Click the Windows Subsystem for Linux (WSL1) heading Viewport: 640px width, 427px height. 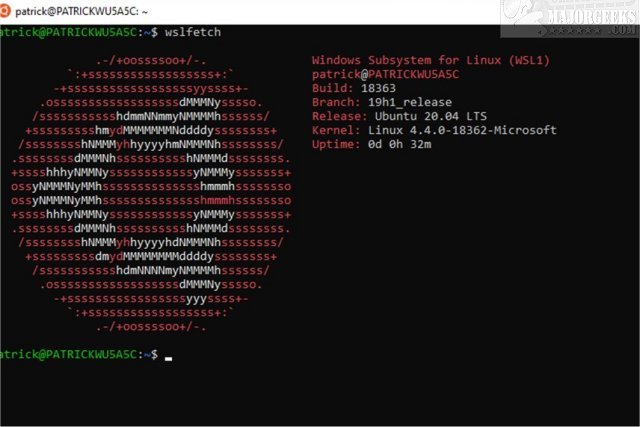tap(431, 60)
